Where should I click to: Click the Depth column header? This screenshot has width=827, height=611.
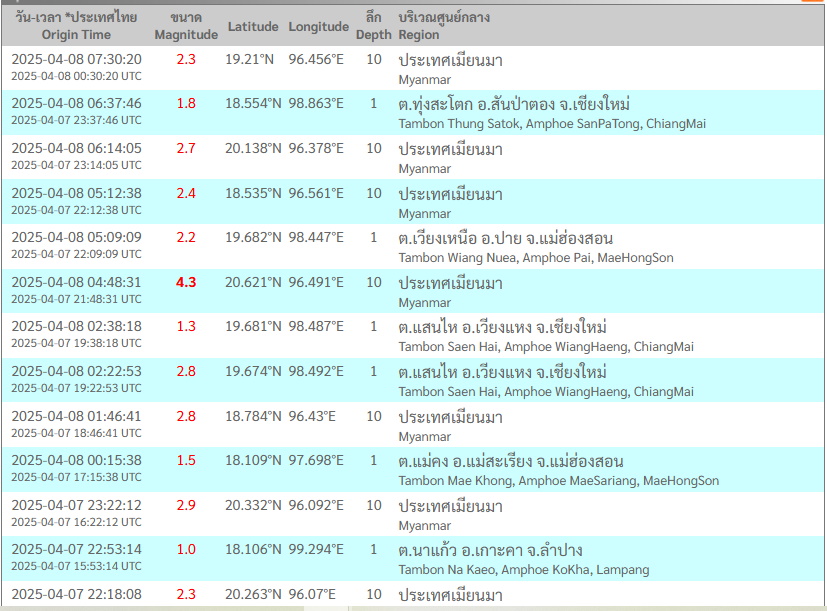373,26
